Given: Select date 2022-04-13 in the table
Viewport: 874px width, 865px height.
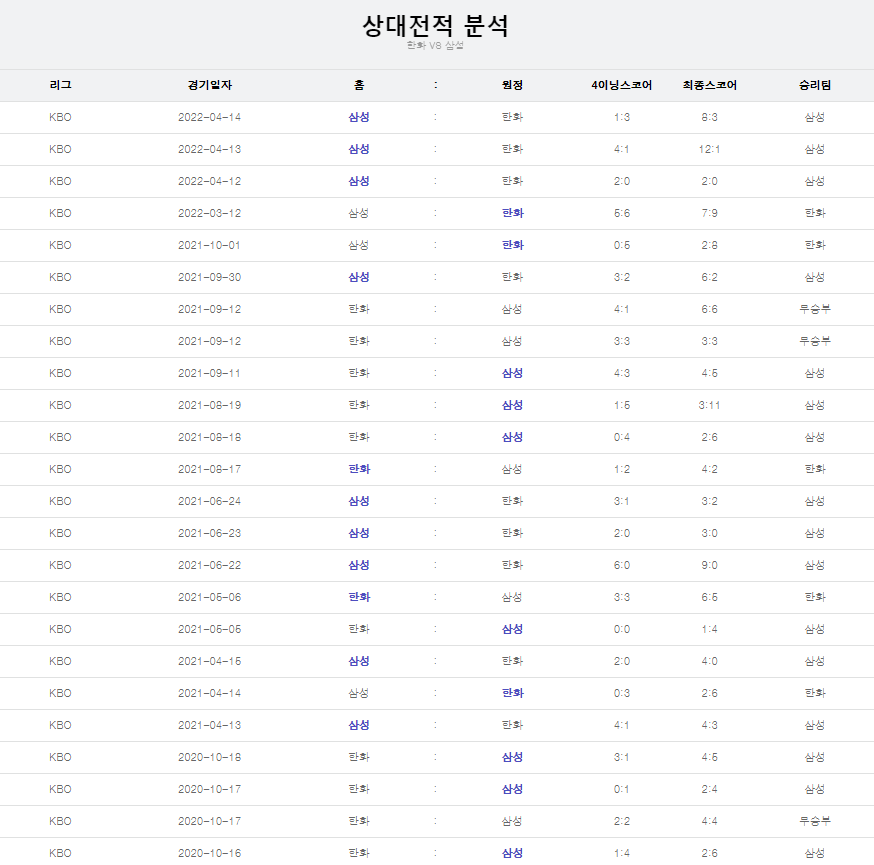Looking at the screenshot, I should (210, 149).
